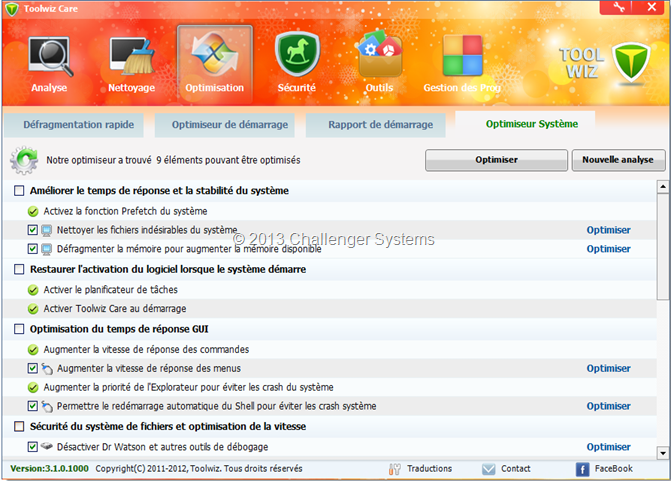Click green check next to planificateur de tâches
The height and width of the screenshot is (481, 671).
click(33, 290)
